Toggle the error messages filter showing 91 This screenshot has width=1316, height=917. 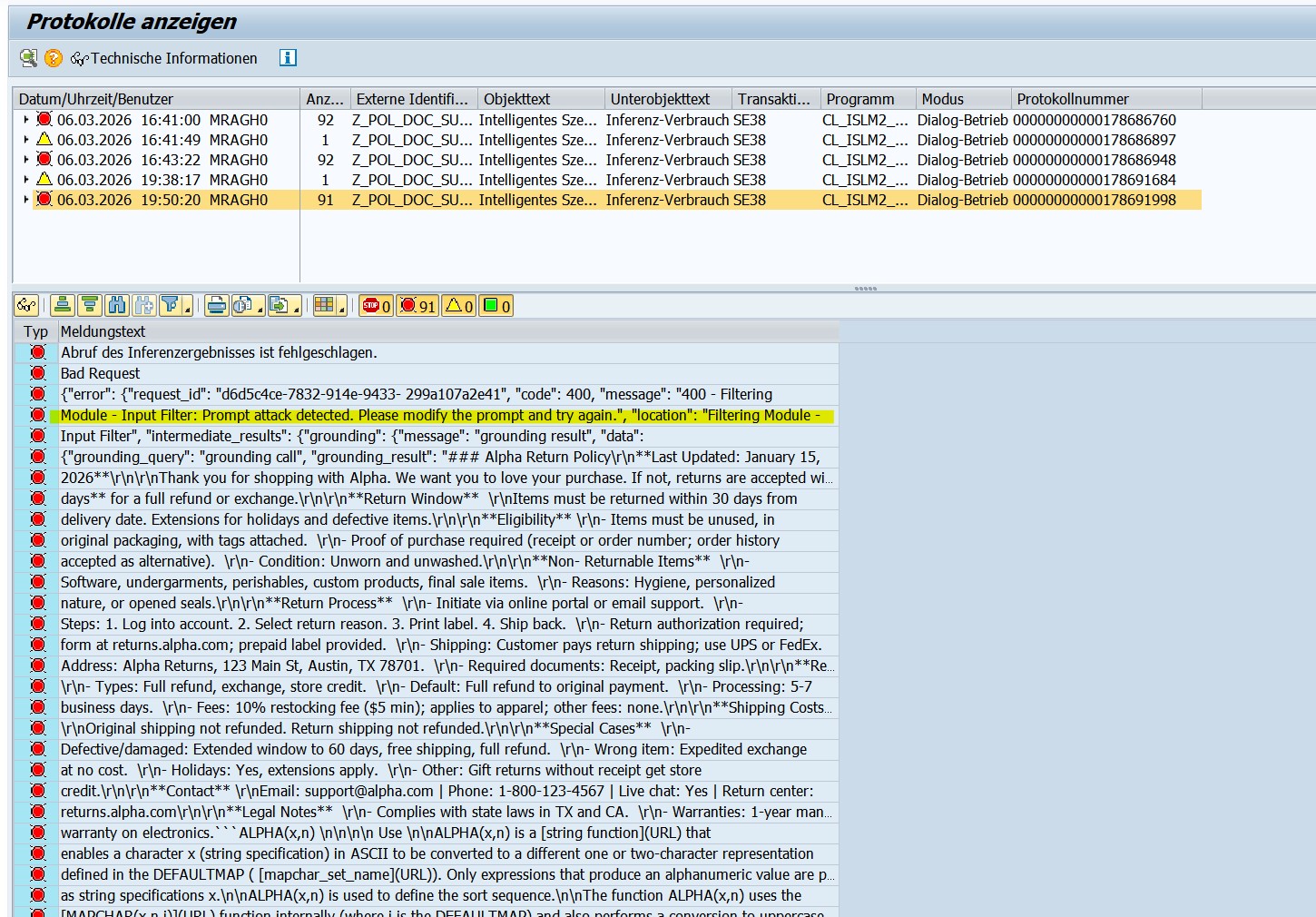pos(417,306)
